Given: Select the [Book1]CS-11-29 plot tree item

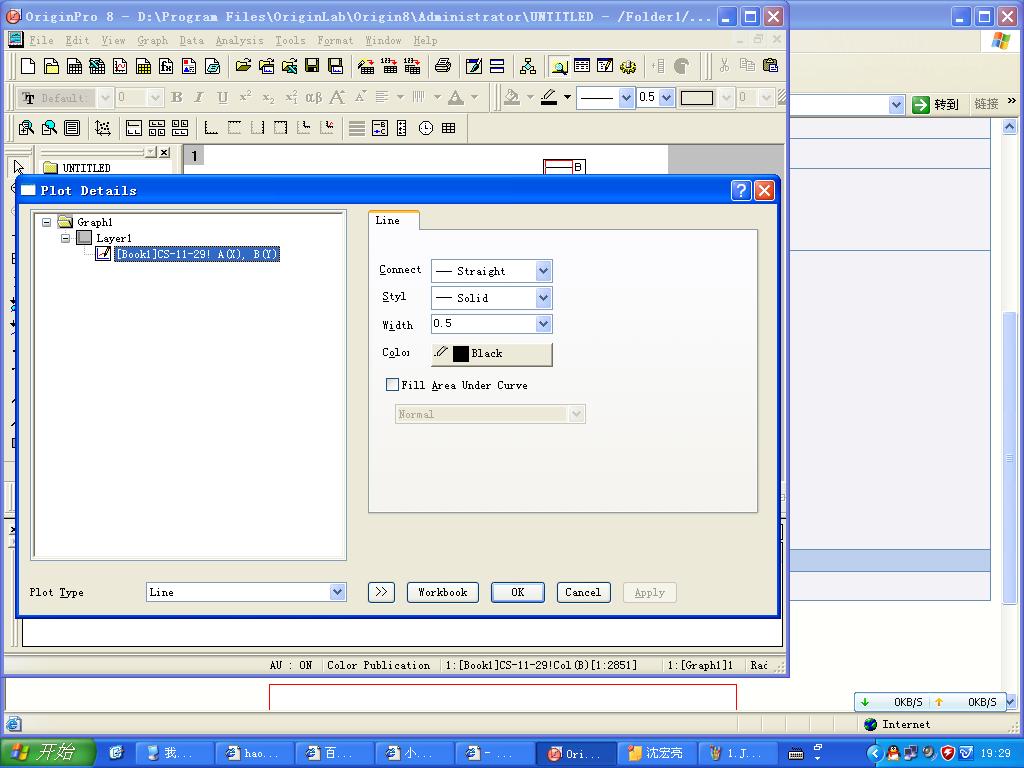Looking at the screenshot, I should pos(197,254).
